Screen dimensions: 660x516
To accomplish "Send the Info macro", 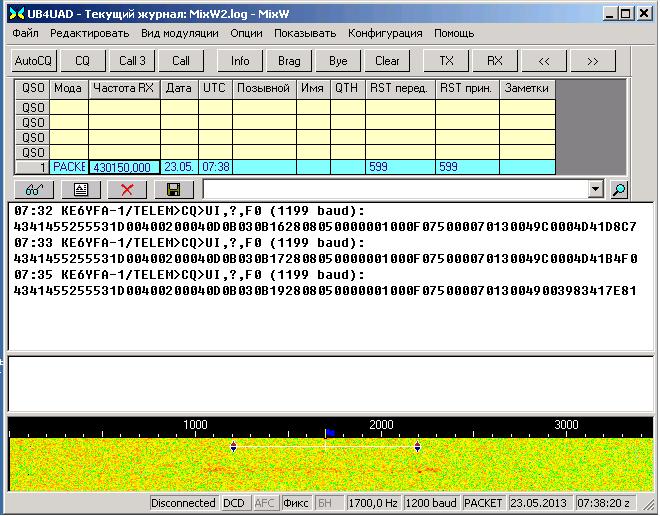I will tap(240, 61).
